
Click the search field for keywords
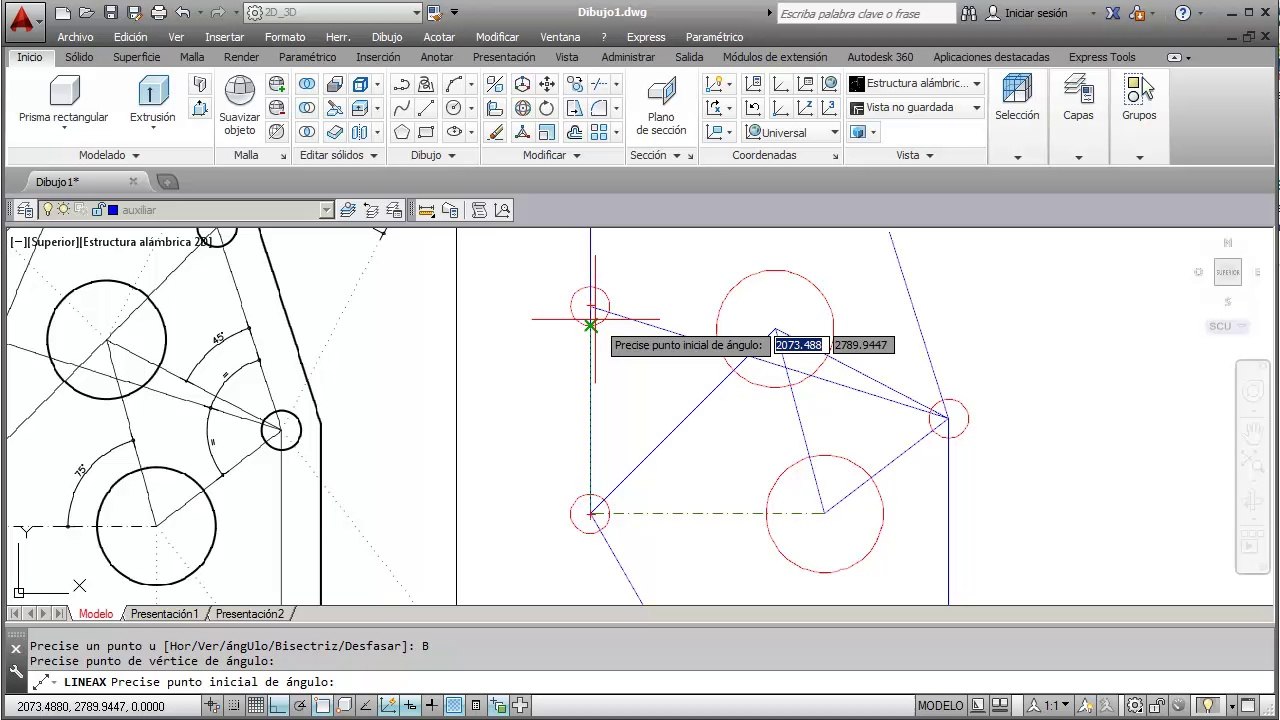tap(866, 13)
